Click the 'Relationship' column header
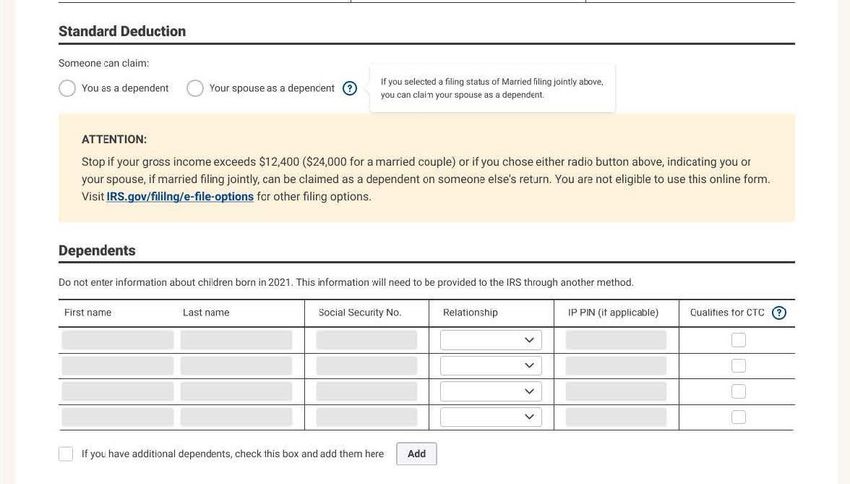 pos(470,313)
